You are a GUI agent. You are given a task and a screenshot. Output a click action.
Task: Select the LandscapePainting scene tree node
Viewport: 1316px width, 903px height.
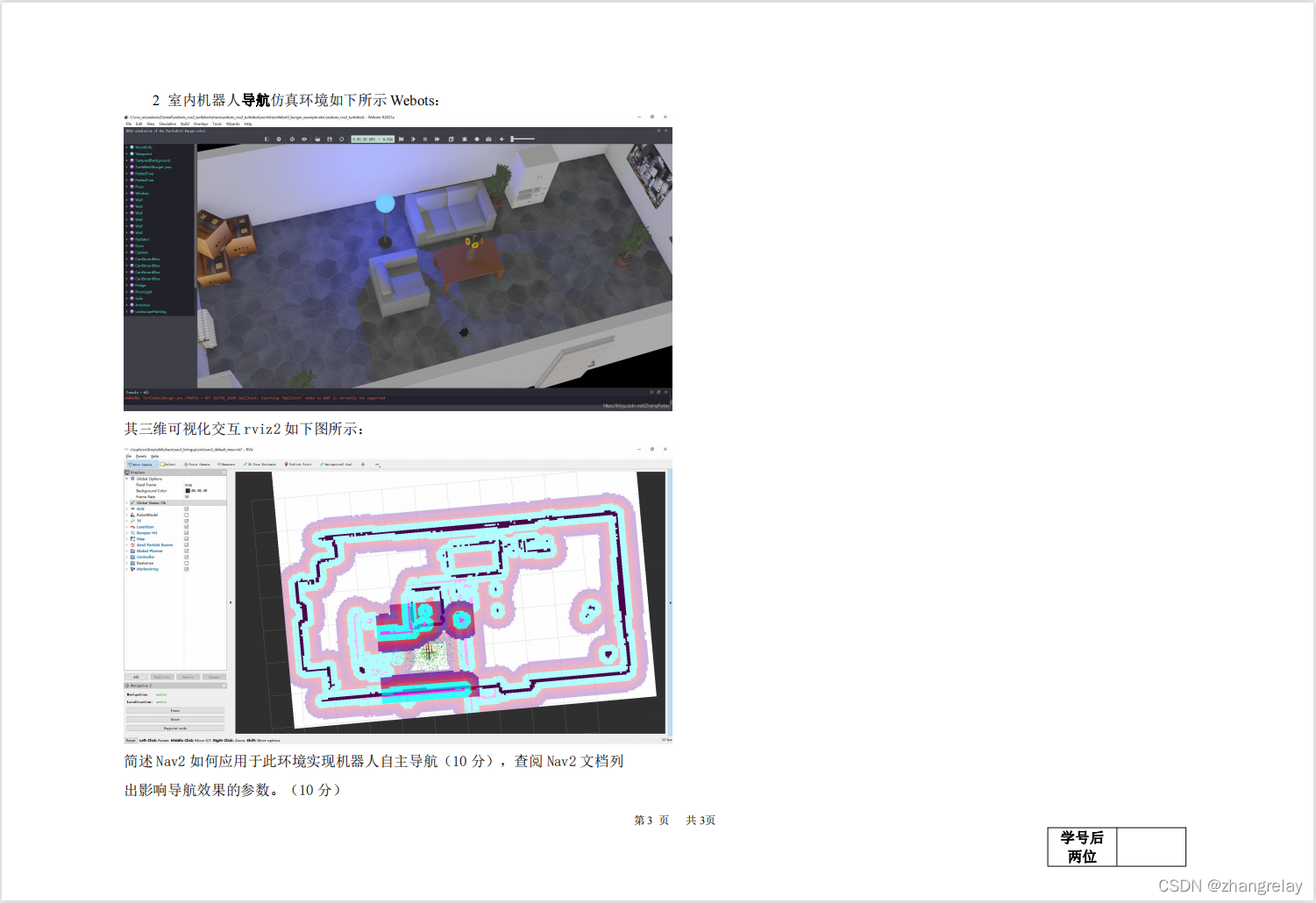pyautogui.click(x=149, y=311)
